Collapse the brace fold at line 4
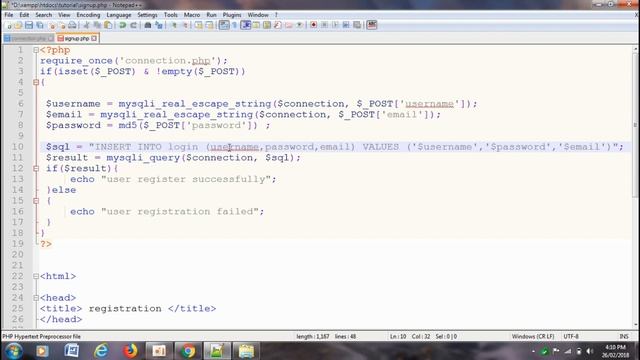 point(36,82)
